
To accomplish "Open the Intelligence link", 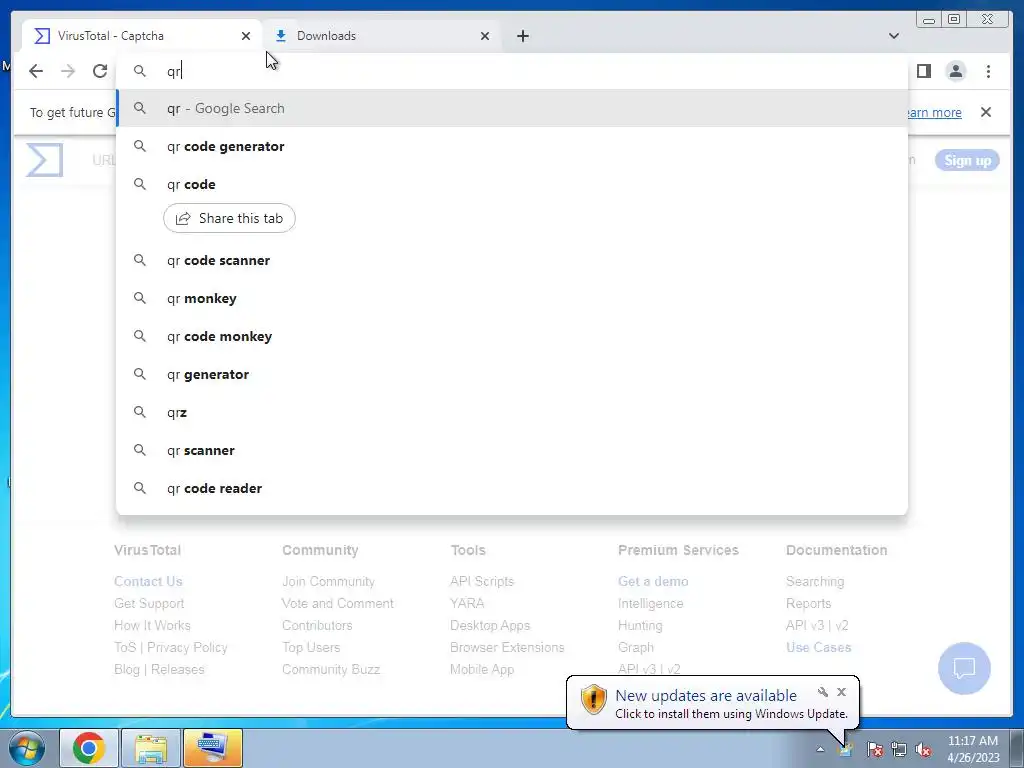I will click(x=650, y=603).
